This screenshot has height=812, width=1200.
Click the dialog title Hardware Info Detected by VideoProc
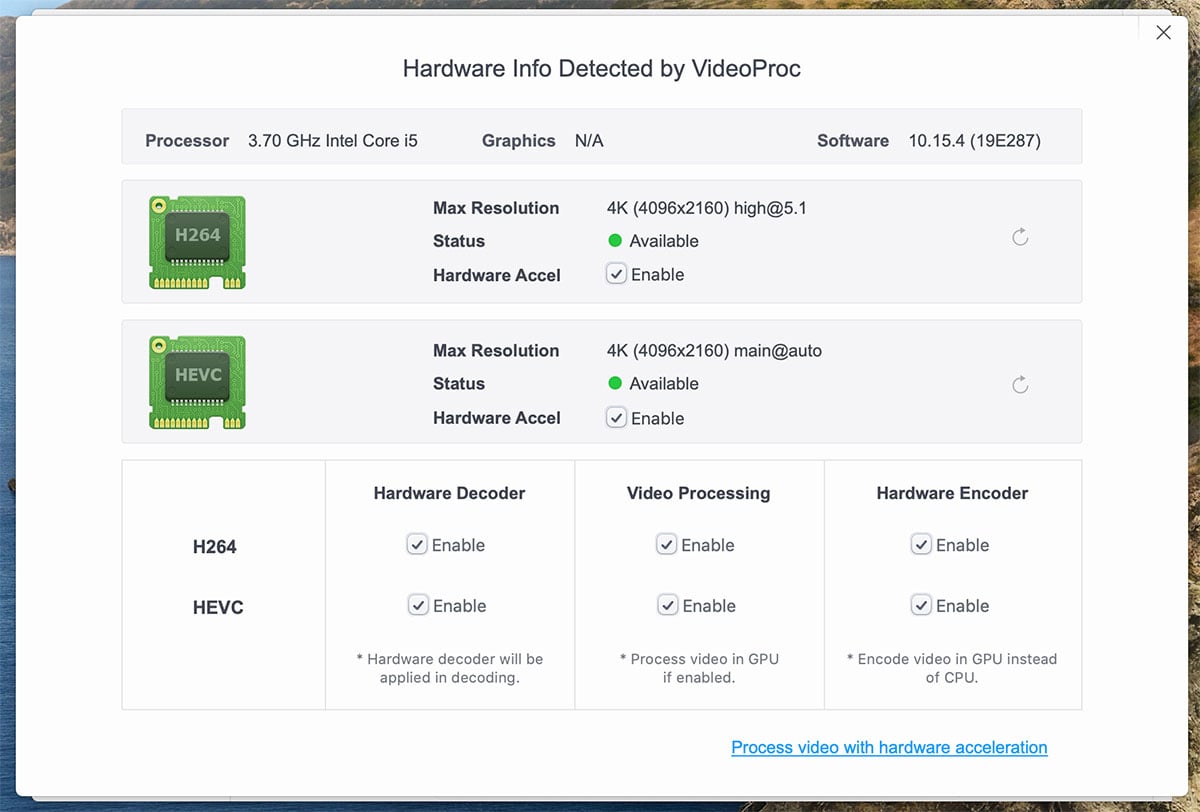pos(602,68)
